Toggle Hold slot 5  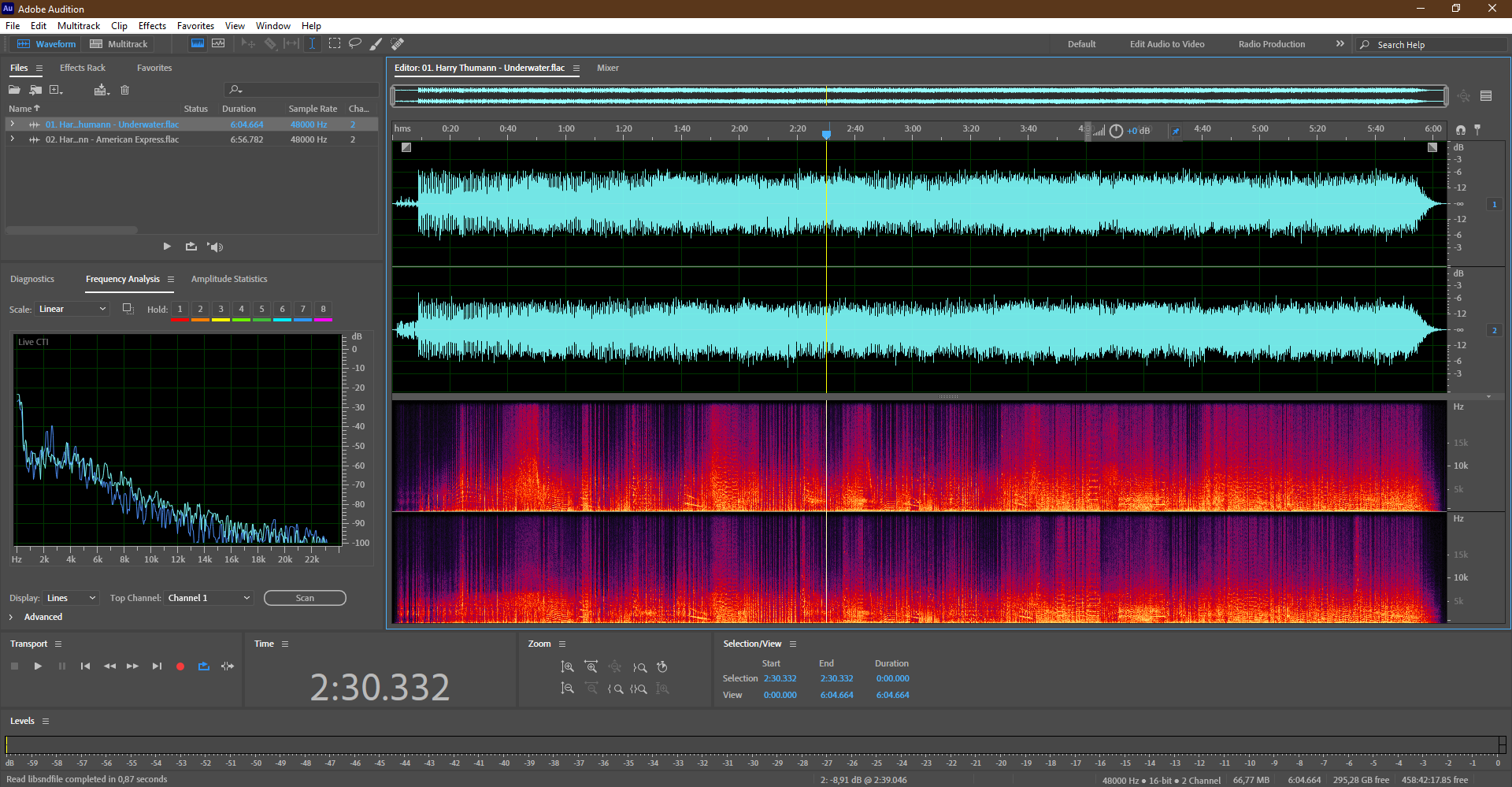click(x=261, y=310)
